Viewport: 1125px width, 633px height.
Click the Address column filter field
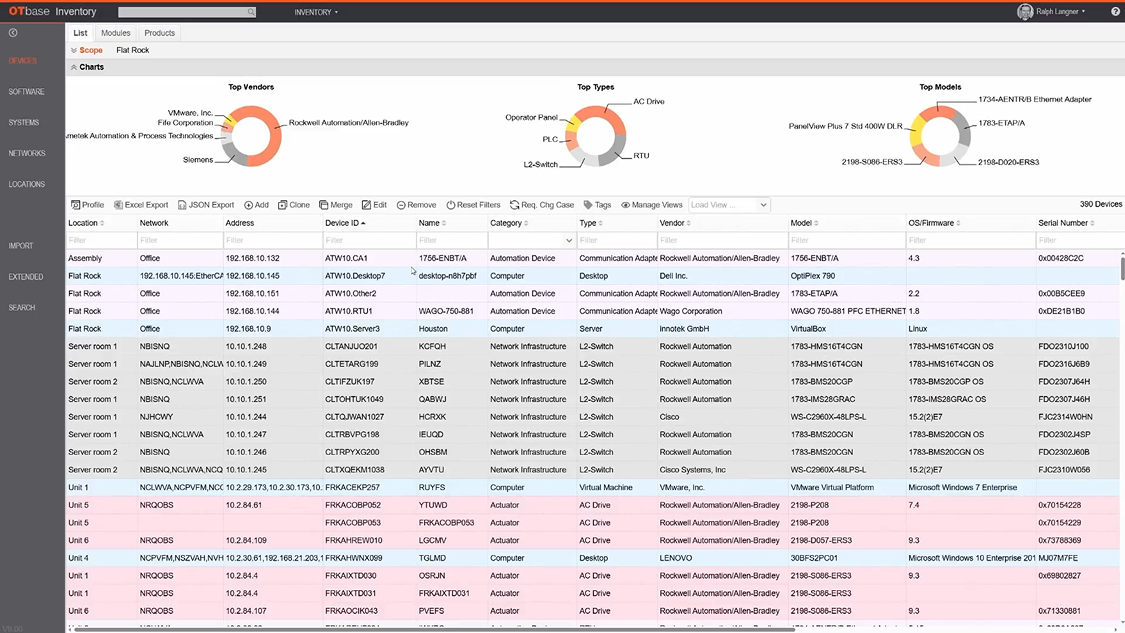click(273, 240)
